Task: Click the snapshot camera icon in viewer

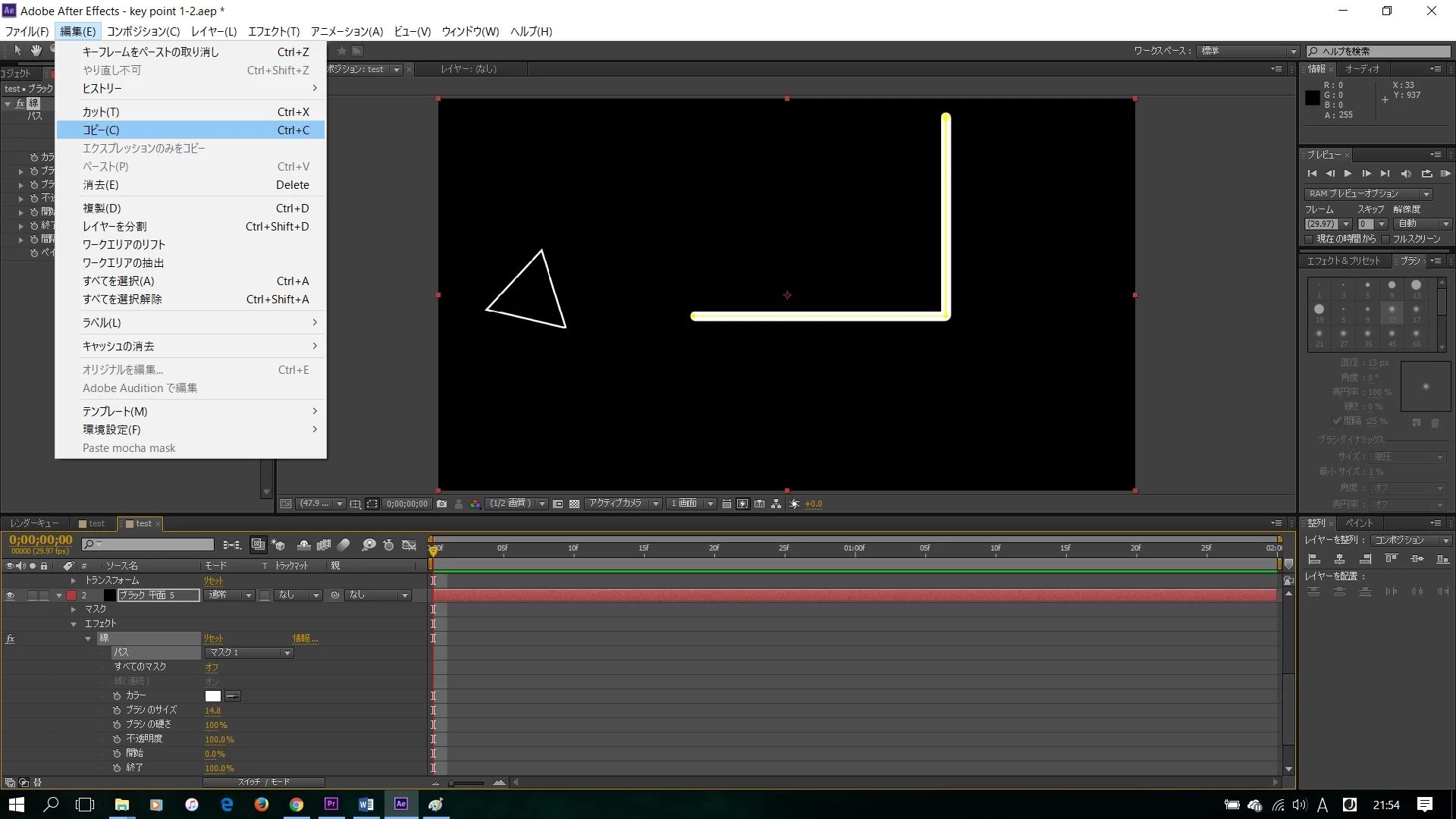Action: pyautogui.click(x=441, y=504)
